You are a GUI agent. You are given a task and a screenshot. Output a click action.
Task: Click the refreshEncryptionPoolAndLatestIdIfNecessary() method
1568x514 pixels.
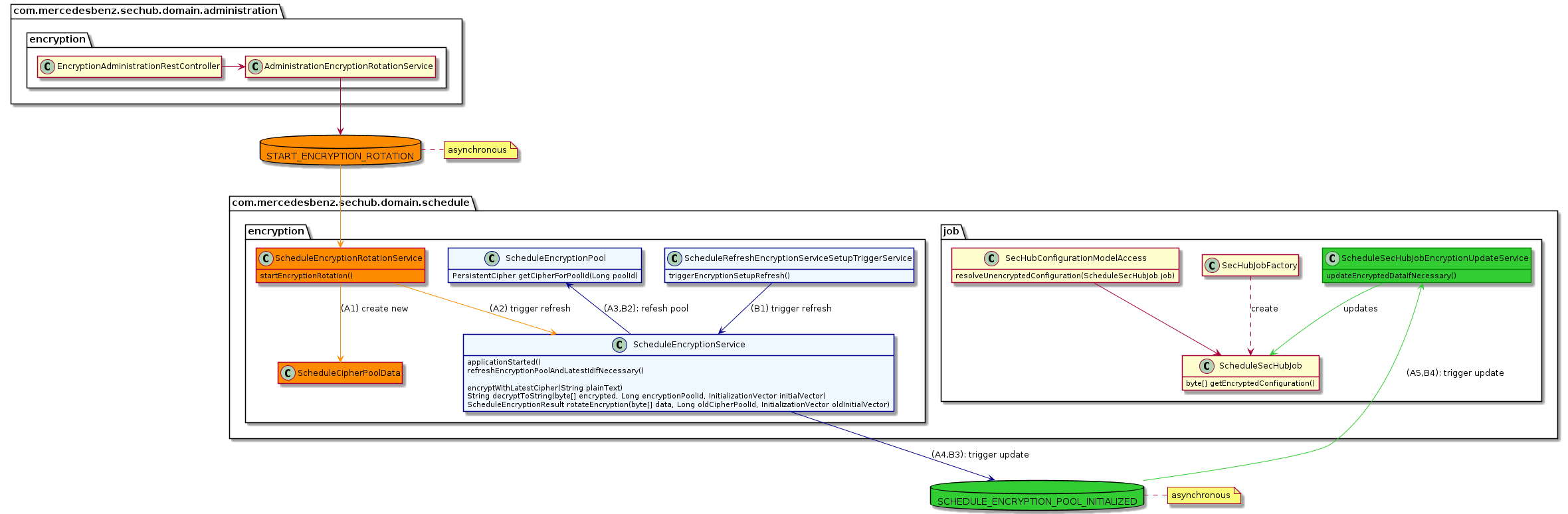click(555, 371)
